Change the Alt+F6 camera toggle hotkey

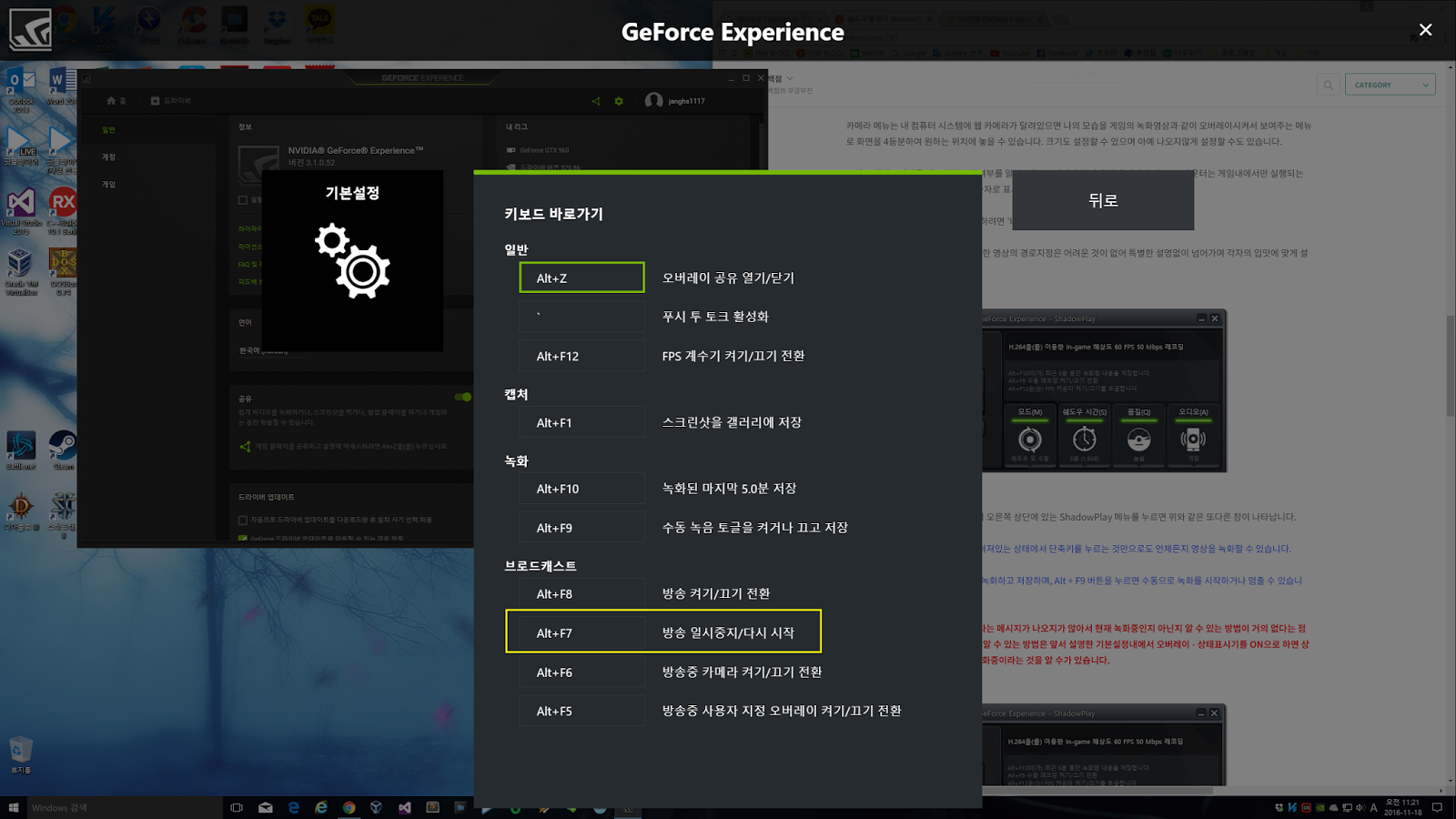(581, 672)
